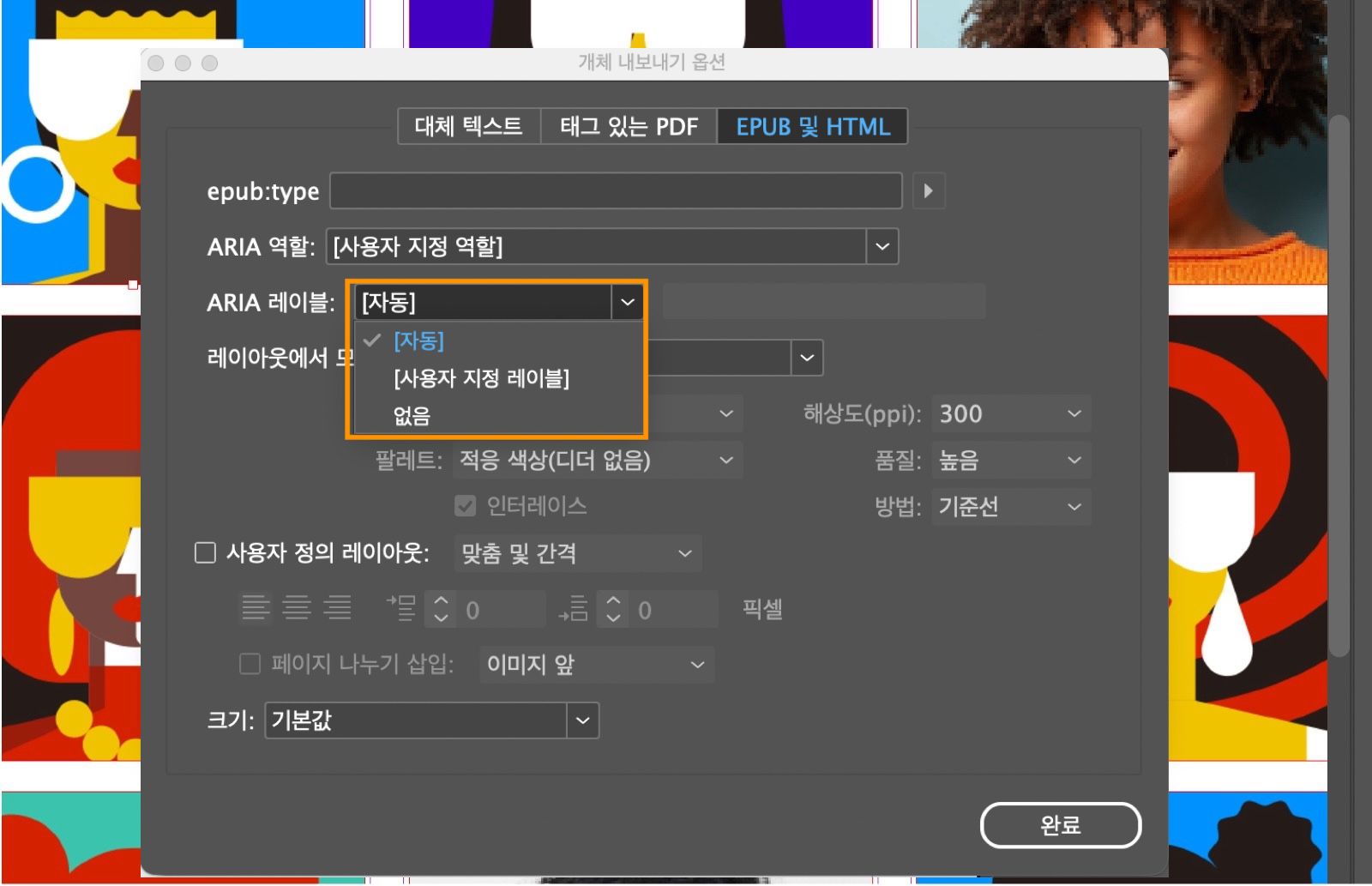Click the space-before spacing icon

[401, 608]
